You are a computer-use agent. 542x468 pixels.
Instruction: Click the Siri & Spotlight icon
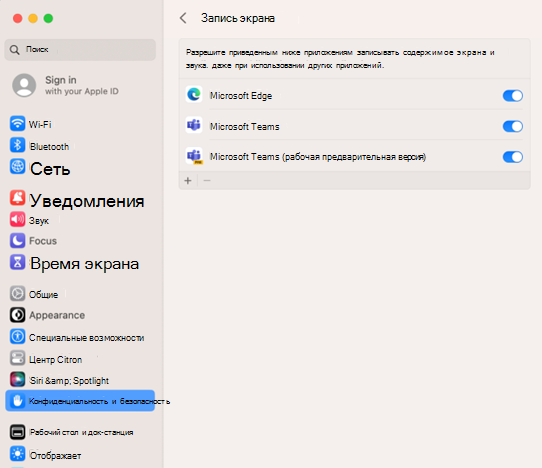17,380
